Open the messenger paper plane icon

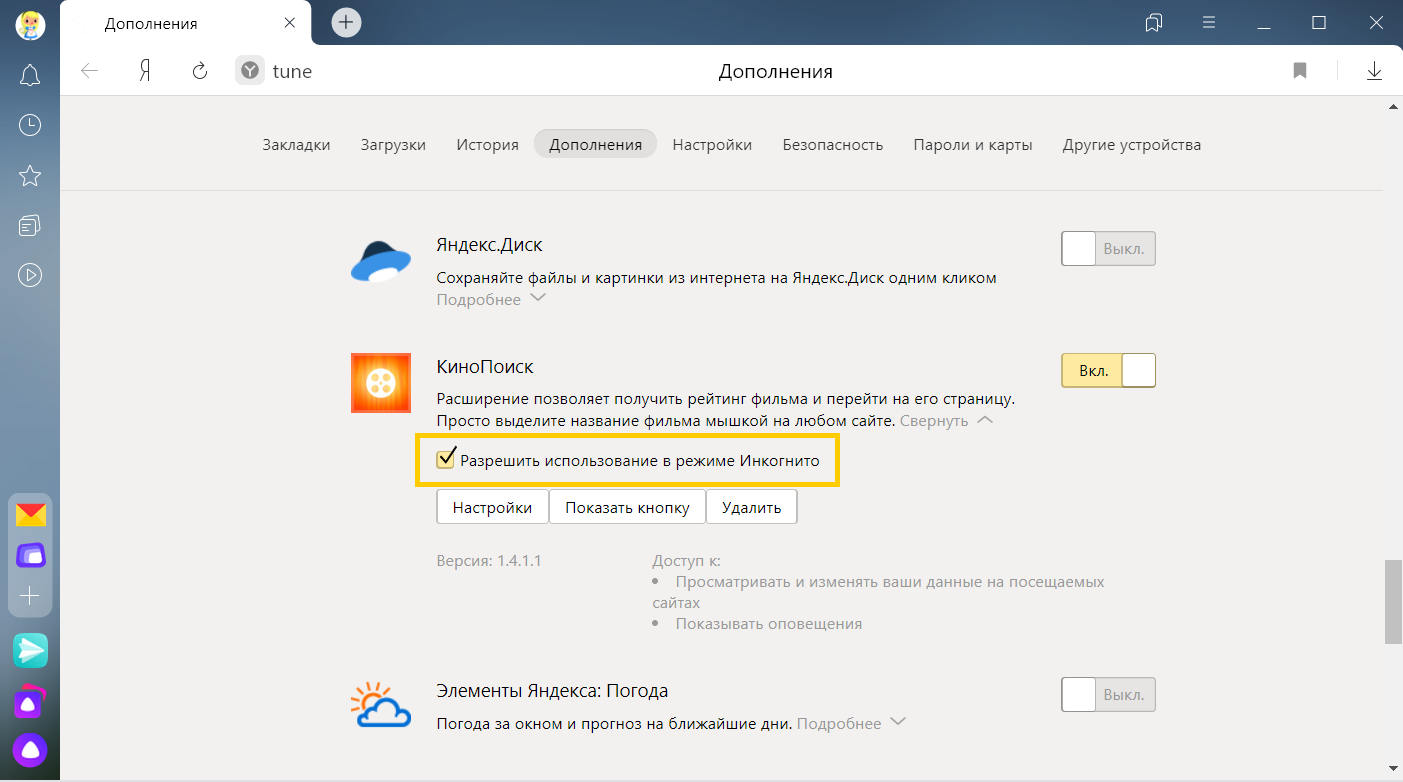point(30,650)
